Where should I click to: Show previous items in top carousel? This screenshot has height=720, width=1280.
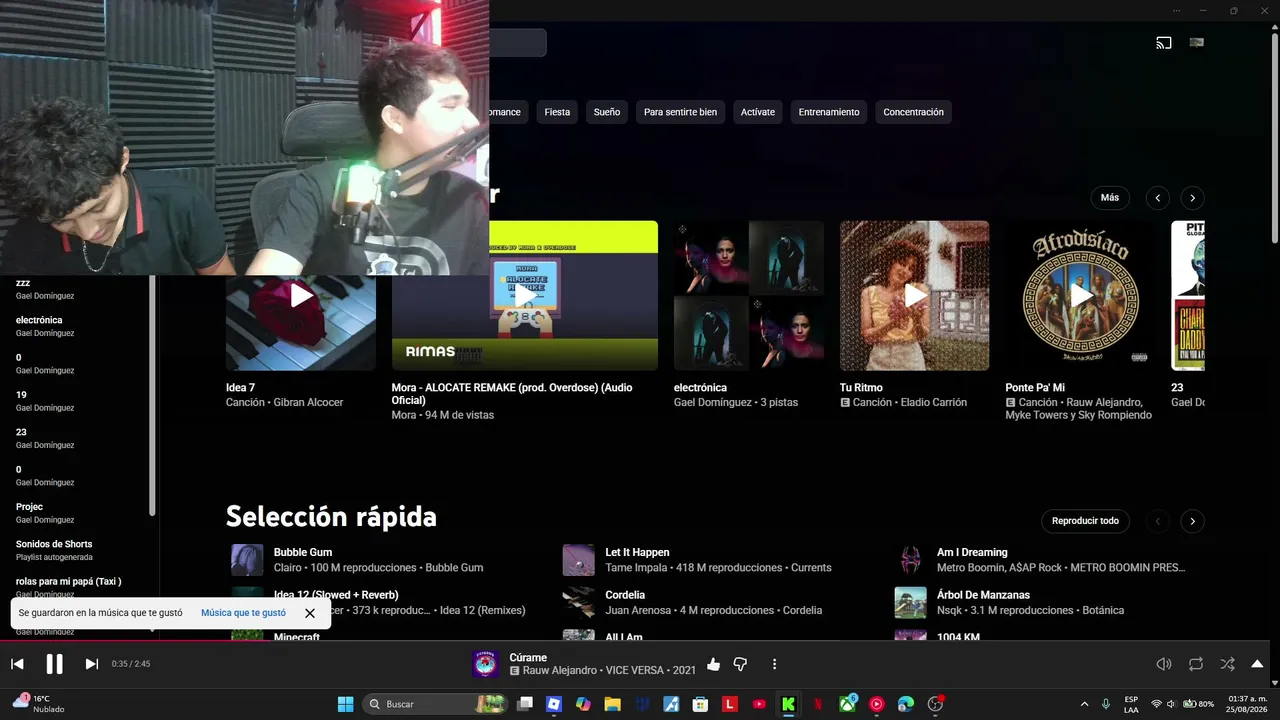click(x=1157, y=198)
